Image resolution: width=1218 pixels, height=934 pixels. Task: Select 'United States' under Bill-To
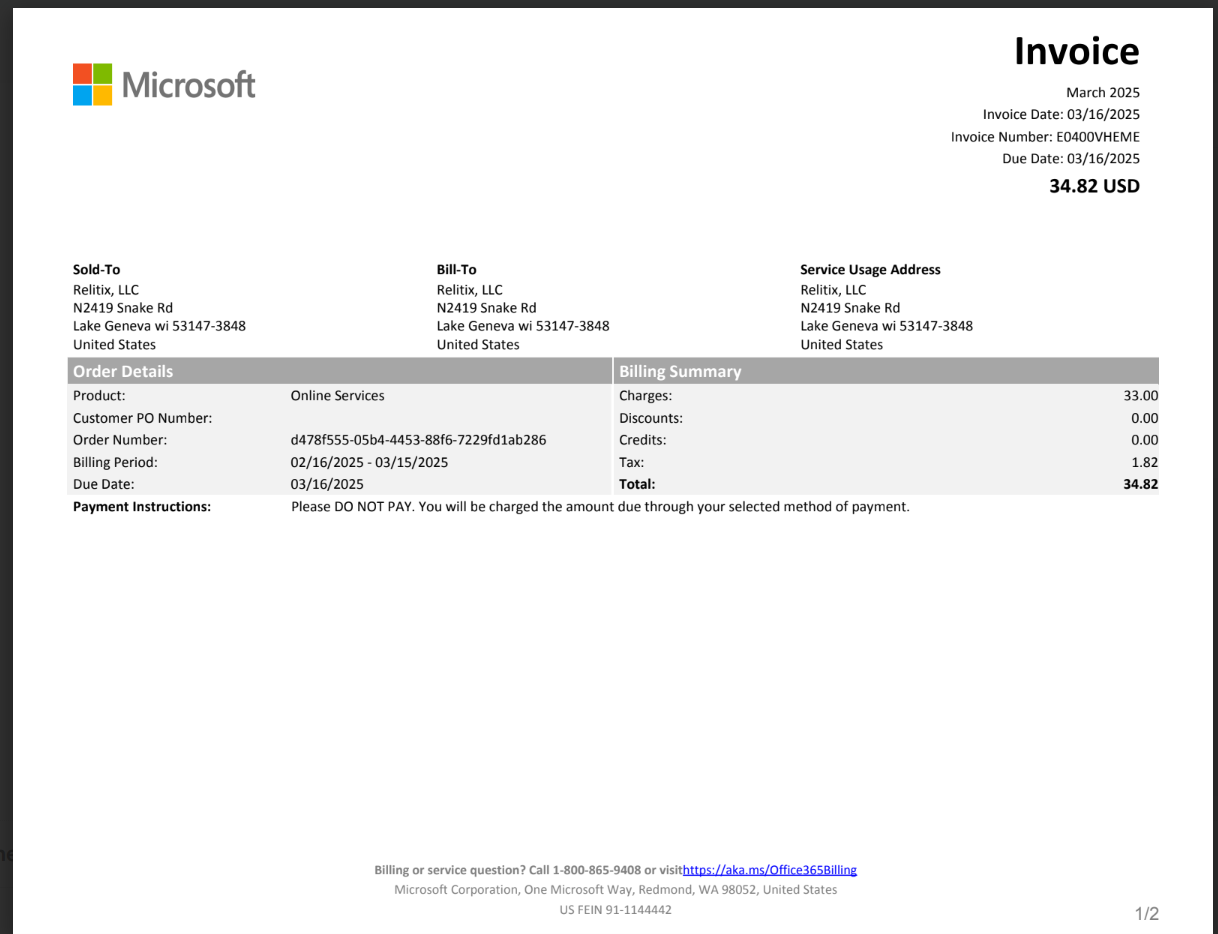click(478, 345)
